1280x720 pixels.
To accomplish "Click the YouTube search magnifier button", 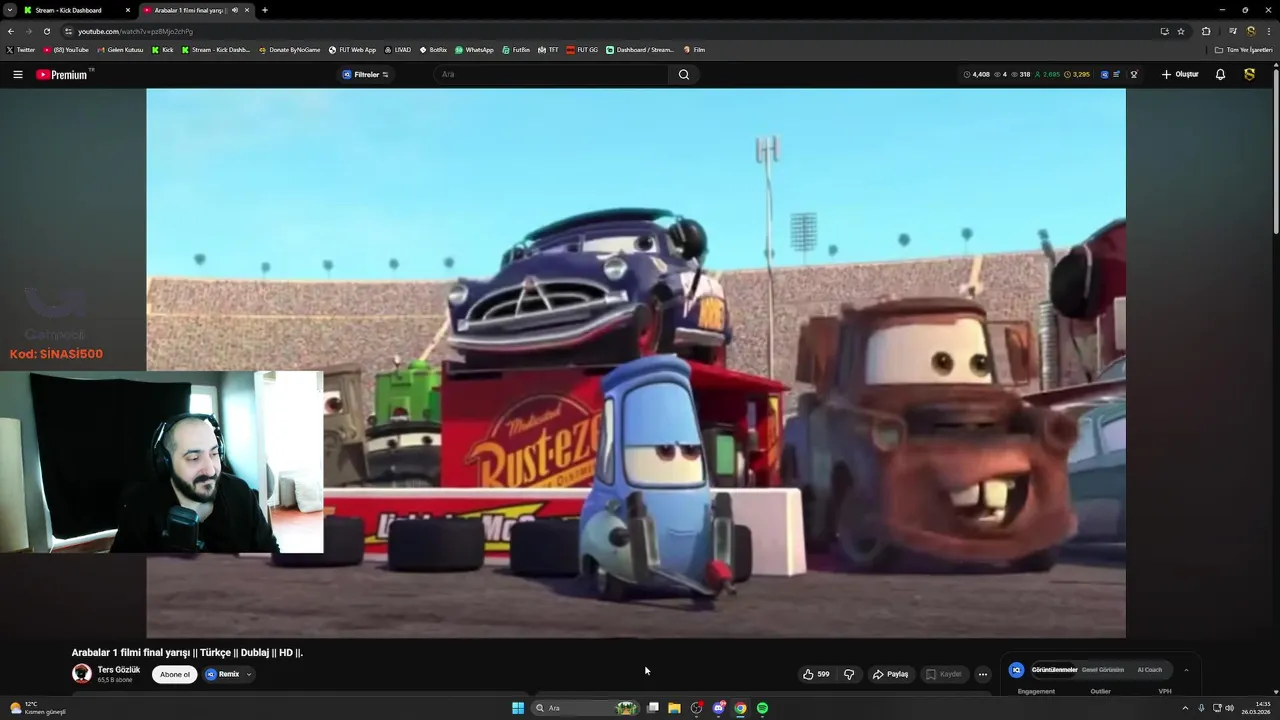I will click(684, 74).
